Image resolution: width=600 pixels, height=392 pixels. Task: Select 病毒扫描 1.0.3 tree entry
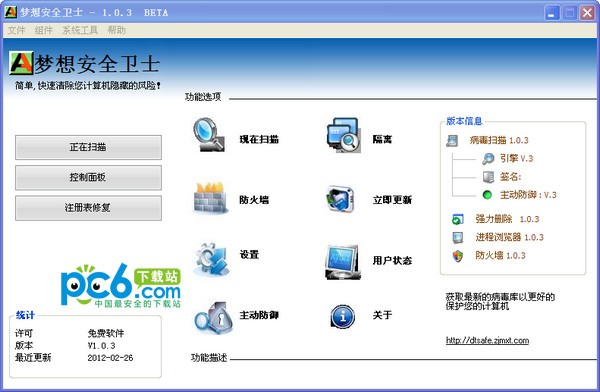point(499,140)
